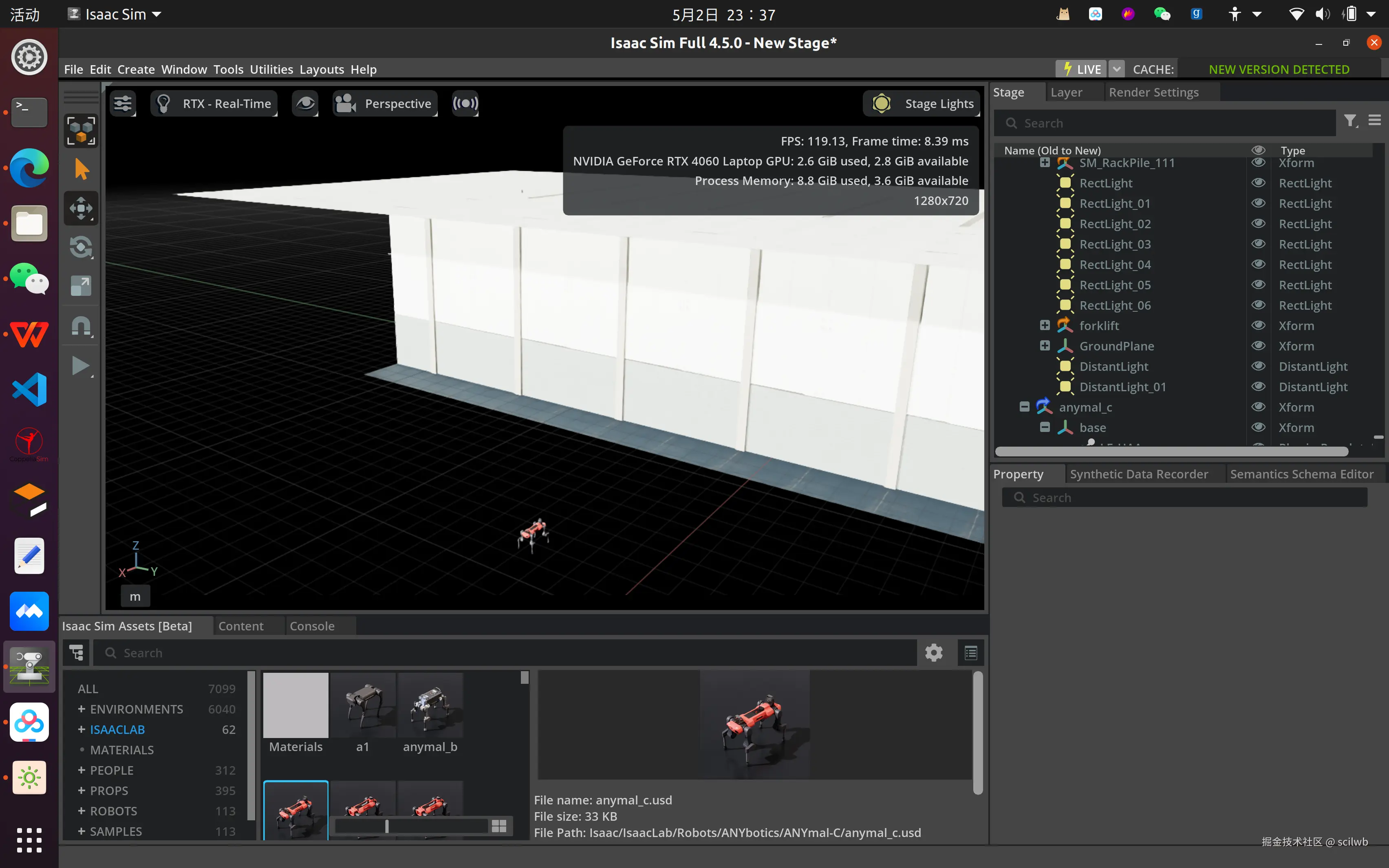Switch to the Render Settings tab
This screenshot has width=1389, height=868.
pos(1153,93)
